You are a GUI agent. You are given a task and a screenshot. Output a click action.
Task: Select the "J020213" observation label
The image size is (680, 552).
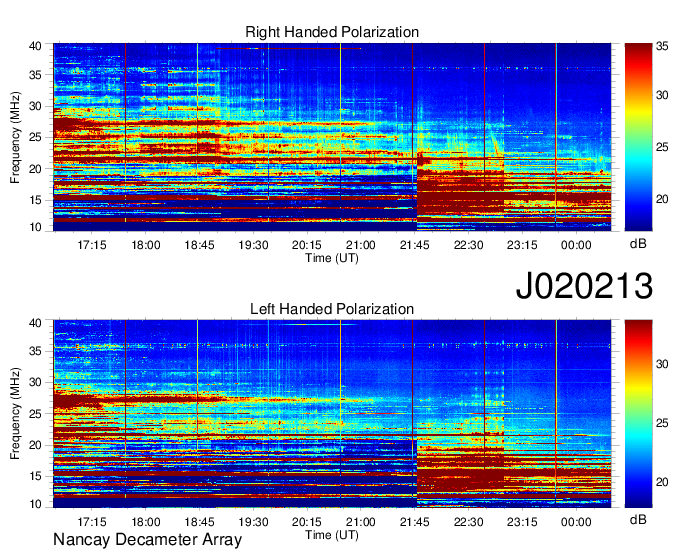[x=584, y=285]
